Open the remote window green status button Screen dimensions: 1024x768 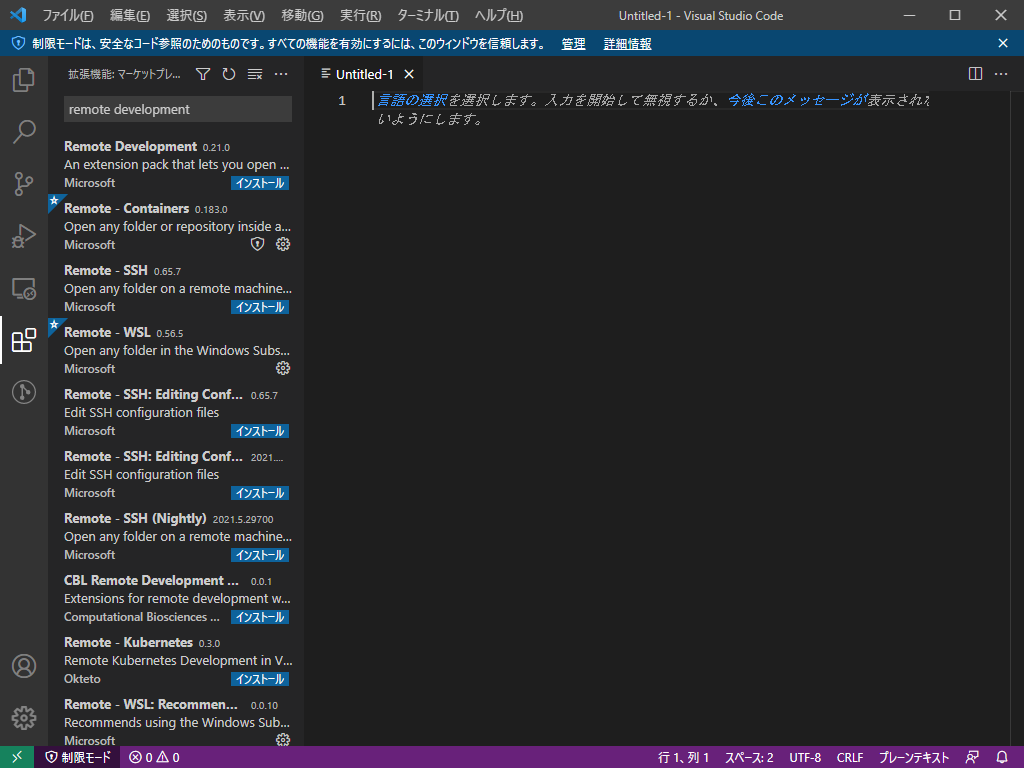[17, 757]
